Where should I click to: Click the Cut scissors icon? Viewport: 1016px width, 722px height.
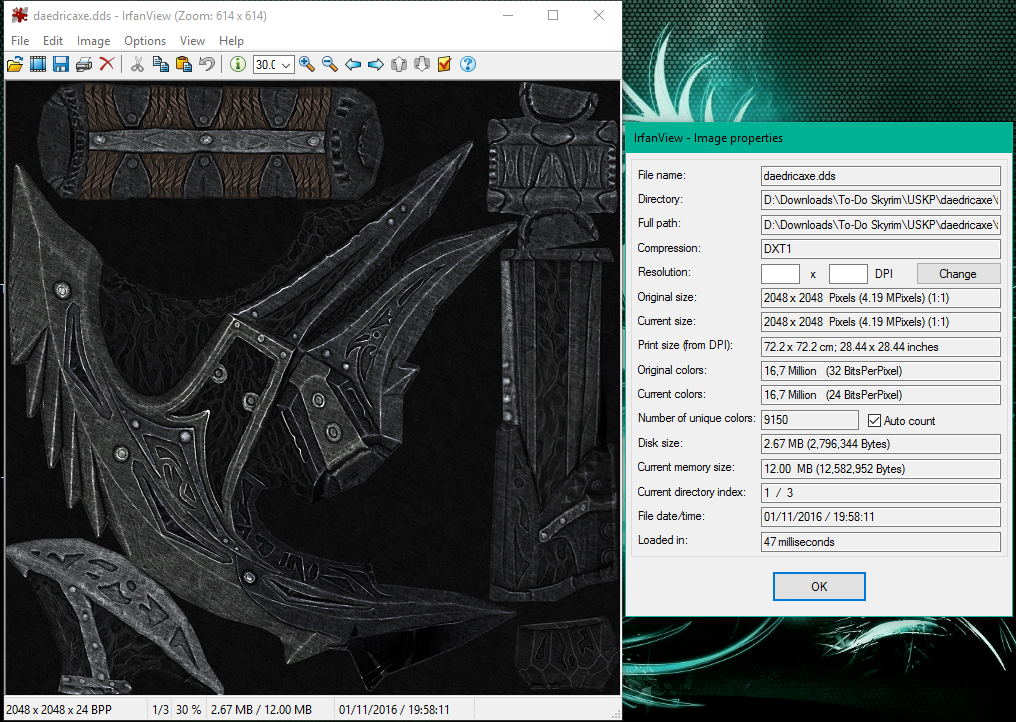click(x=137, y=65)
